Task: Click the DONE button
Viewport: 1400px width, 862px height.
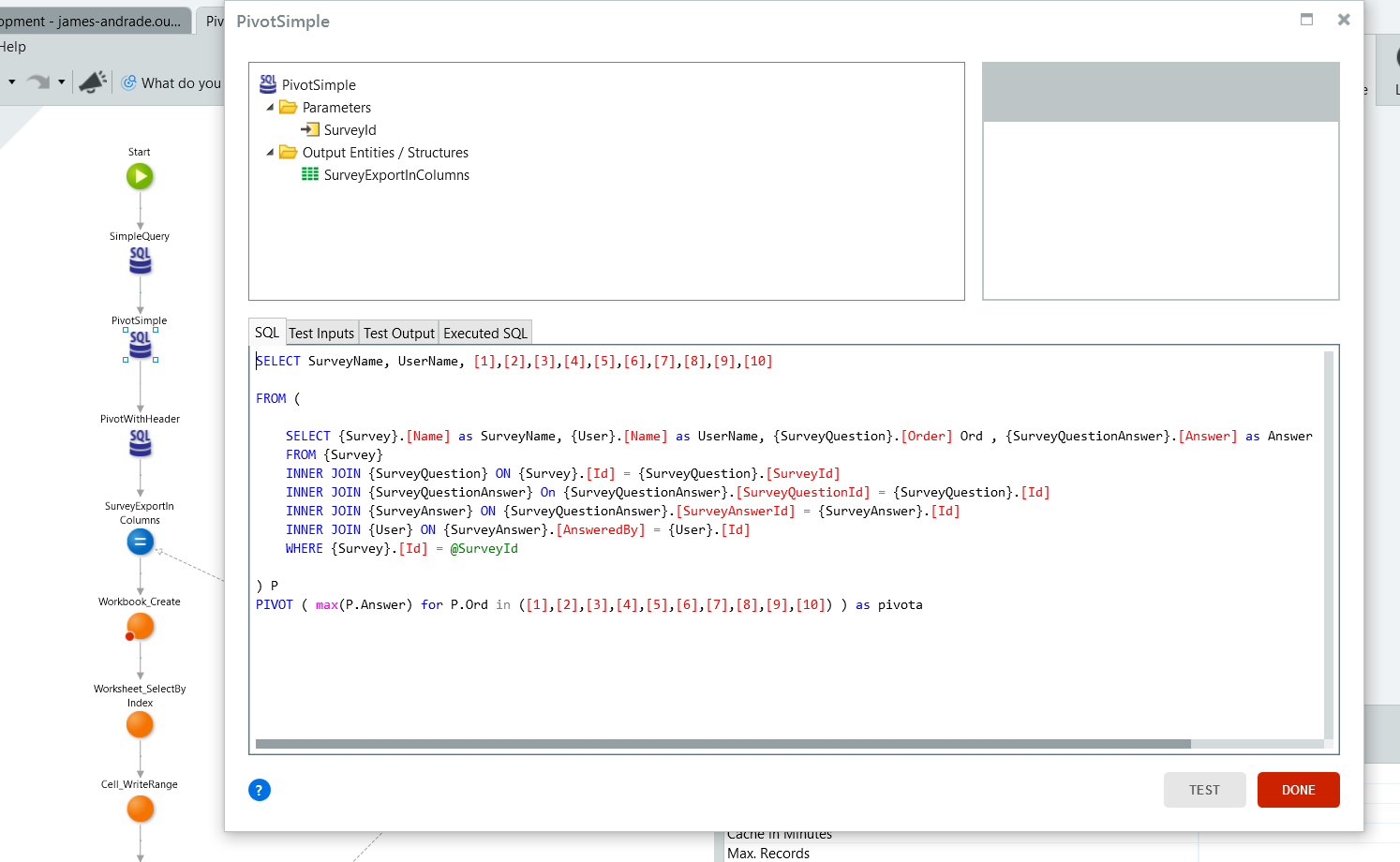Action: (x=1299, y=790)
